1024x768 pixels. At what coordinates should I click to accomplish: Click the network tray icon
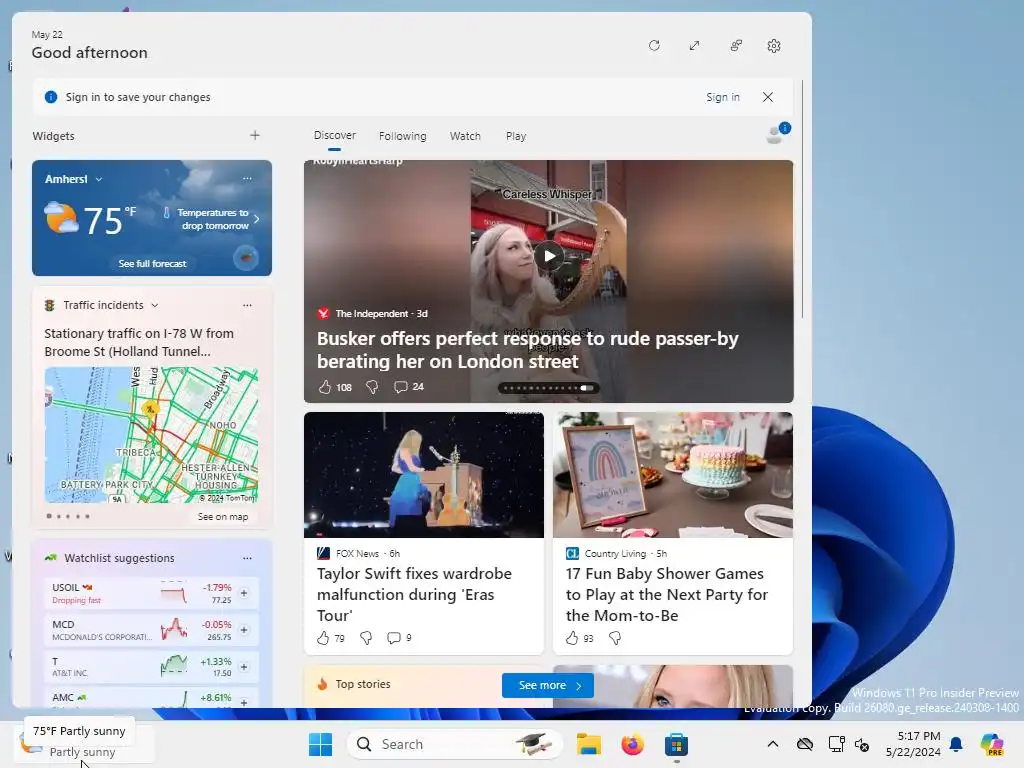(x=837, y=744)
